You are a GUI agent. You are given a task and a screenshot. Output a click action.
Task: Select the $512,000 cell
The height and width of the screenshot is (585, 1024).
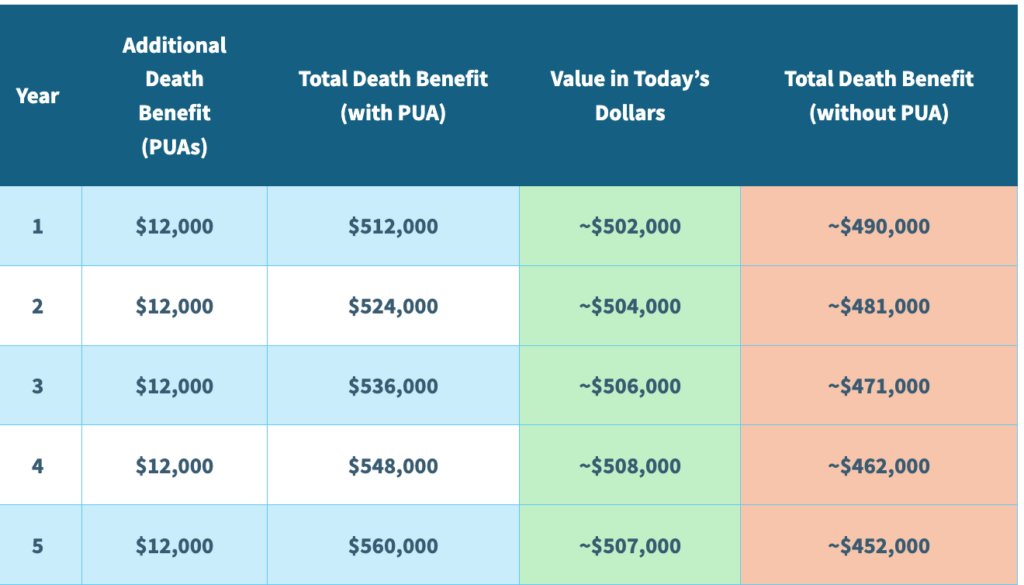click(x=393, y=226)
